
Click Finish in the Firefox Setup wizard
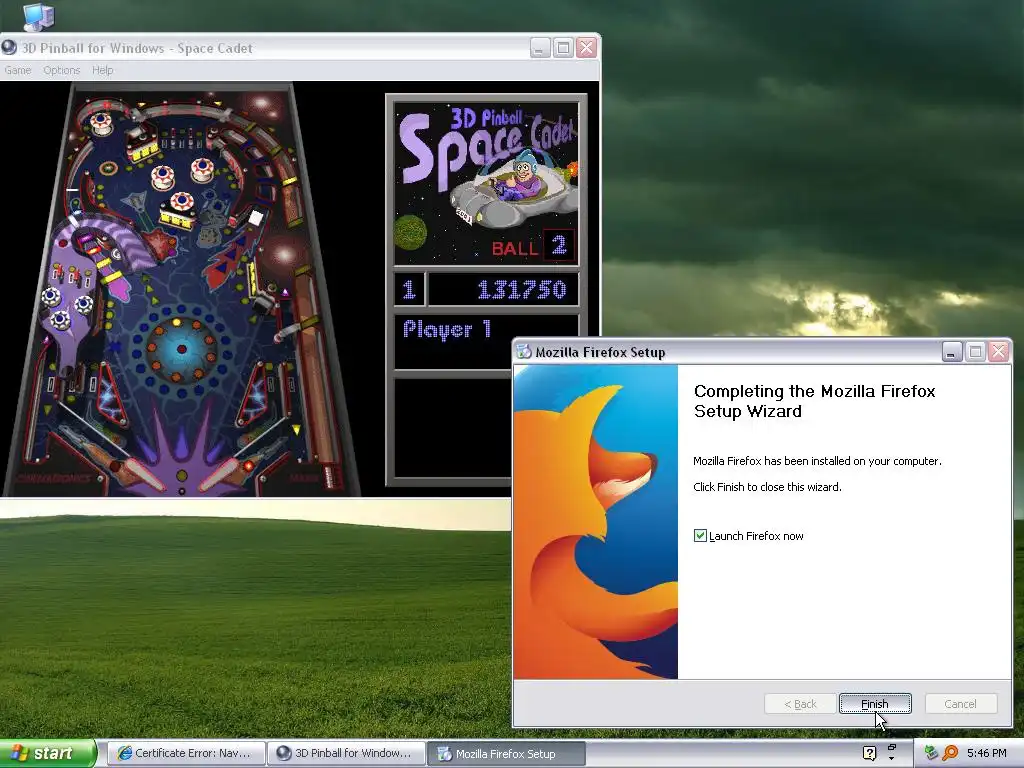[x=874, y=703]
